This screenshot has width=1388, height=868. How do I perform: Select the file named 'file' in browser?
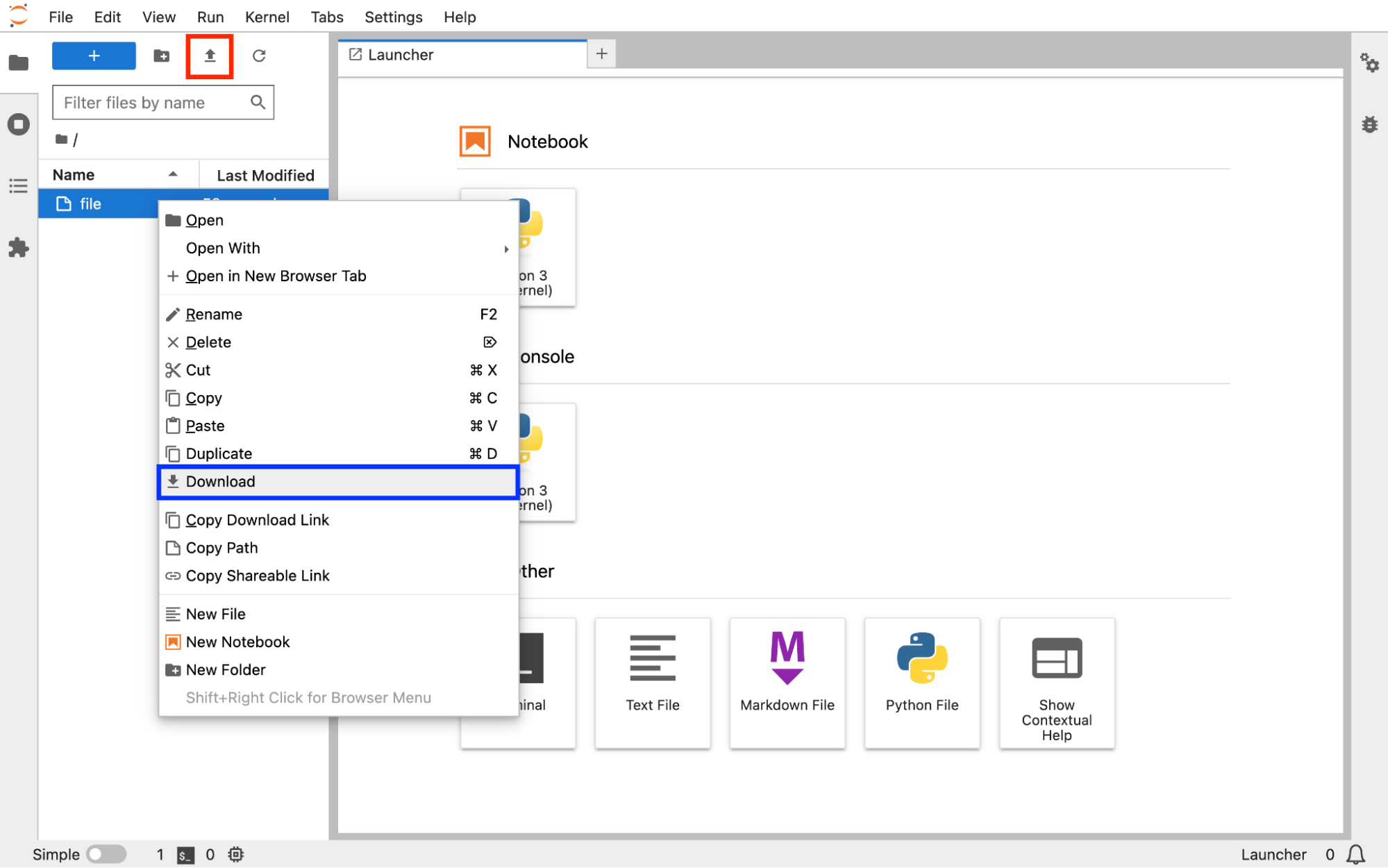point(98,203)
